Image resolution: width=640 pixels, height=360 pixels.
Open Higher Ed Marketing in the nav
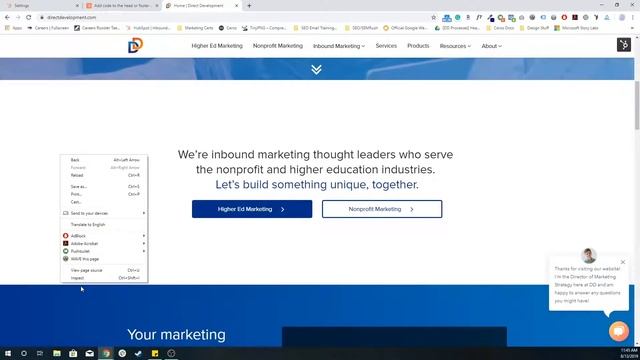(217, 46)
